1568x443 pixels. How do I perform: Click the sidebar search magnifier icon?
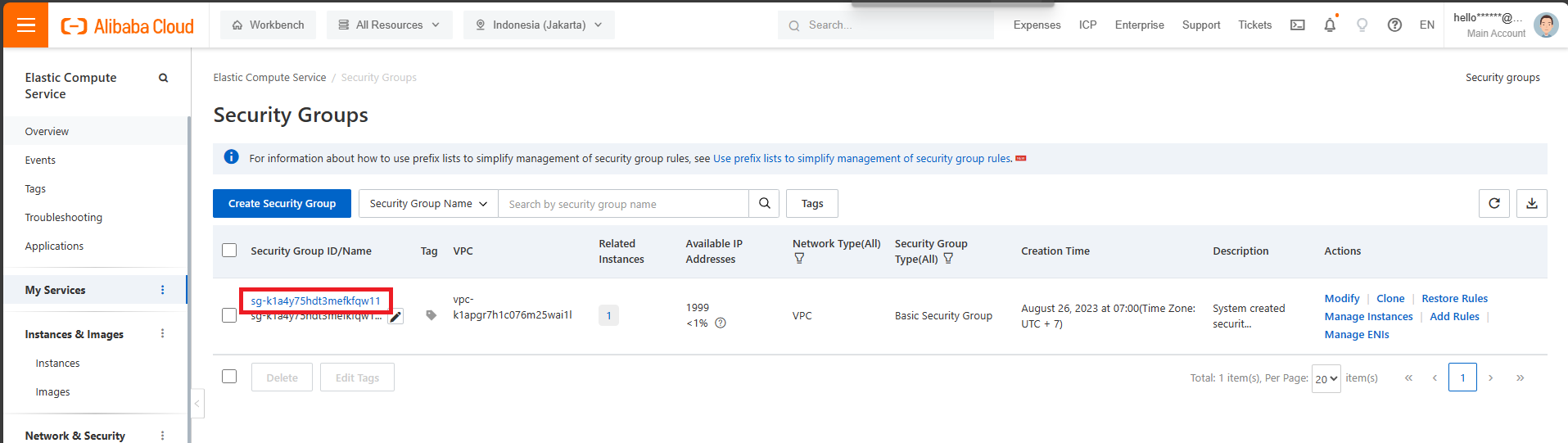pos(163,78)
